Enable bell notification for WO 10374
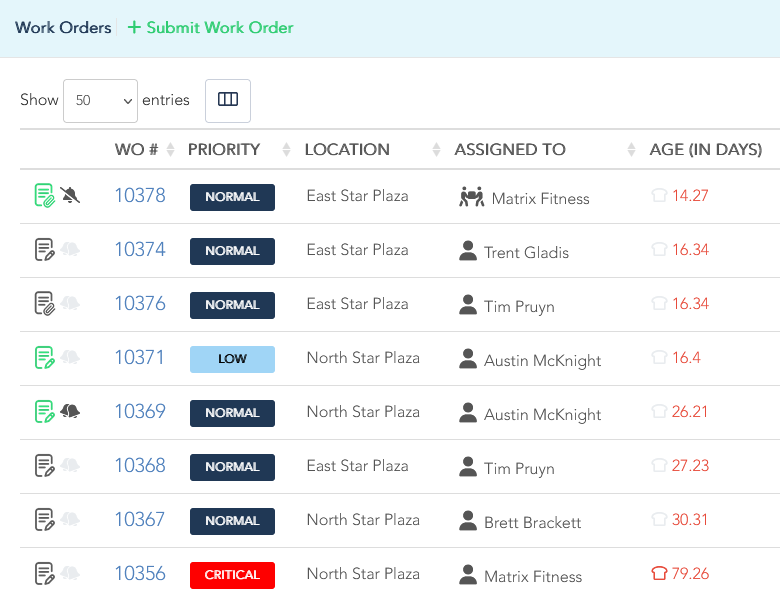The image size is (780, 607). point(70,249)
